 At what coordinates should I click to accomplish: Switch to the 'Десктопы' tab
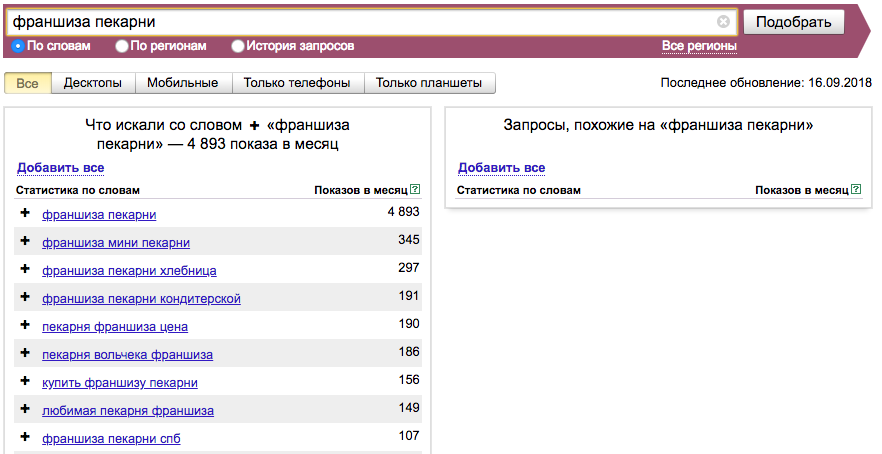click(93, 83)
